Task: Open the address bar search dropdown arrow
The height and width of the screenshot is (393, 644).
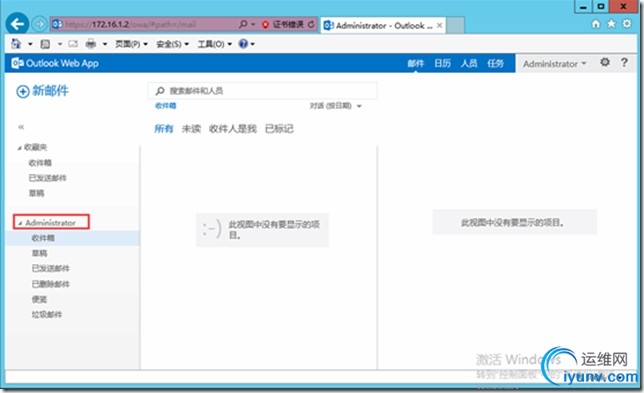Action: click(x=253, y=25)
